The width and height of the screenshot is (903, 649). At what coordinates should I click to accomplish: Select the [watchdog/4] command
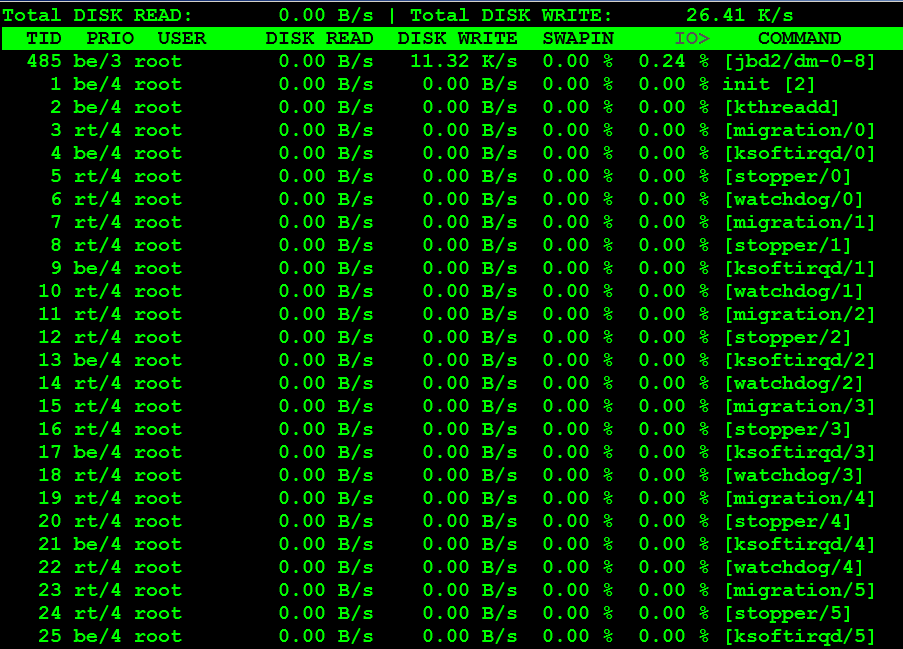[x=794, y=568]
